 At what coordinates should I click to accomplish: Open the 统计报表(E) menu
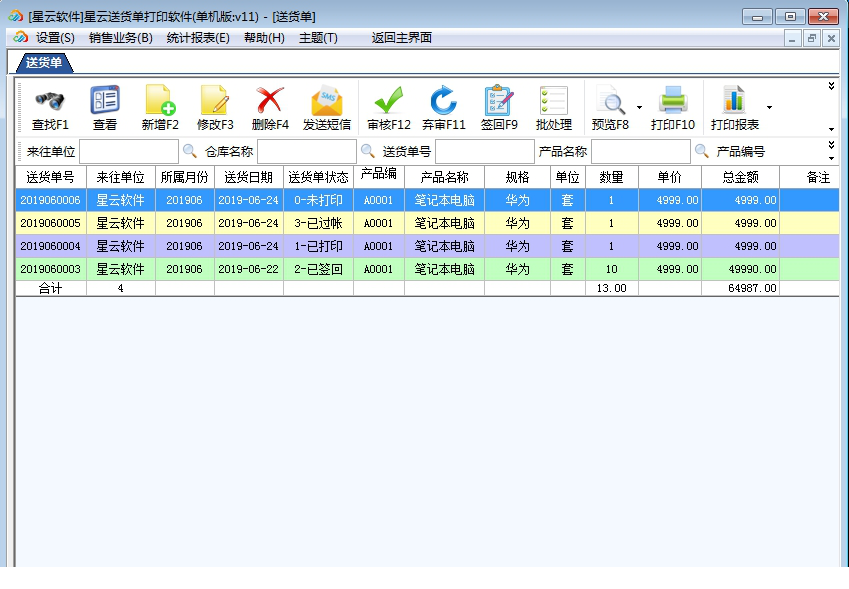coord(198,38)
